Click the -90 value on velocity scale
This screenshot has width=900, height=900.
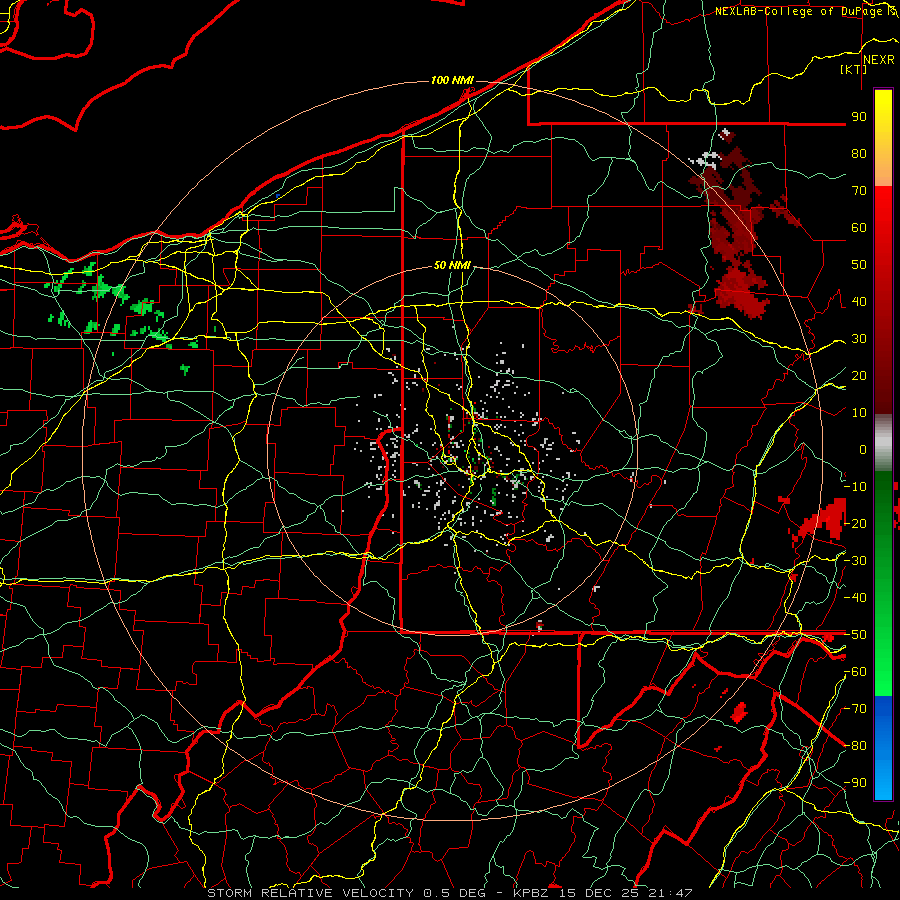coord(855,783)
